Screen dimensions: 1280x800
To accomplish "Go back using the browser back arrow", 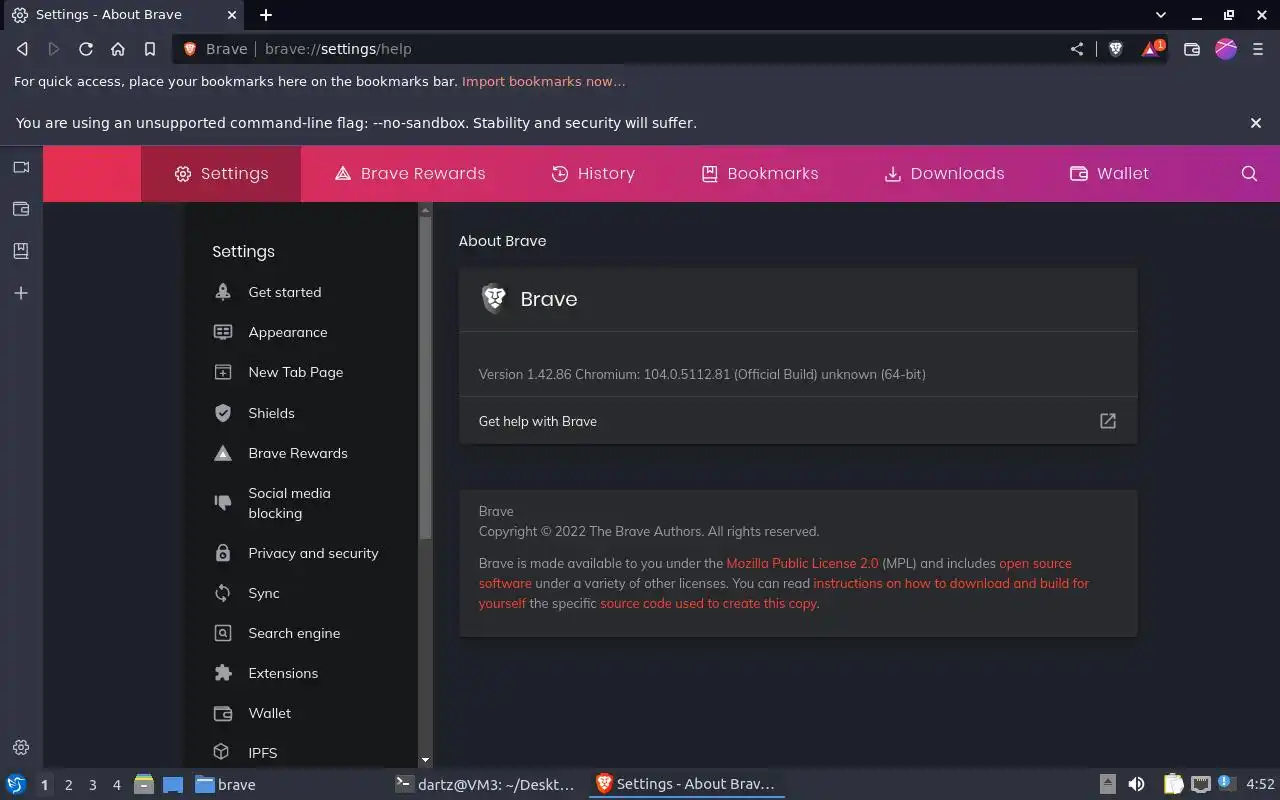I will [x=22, y=49].
